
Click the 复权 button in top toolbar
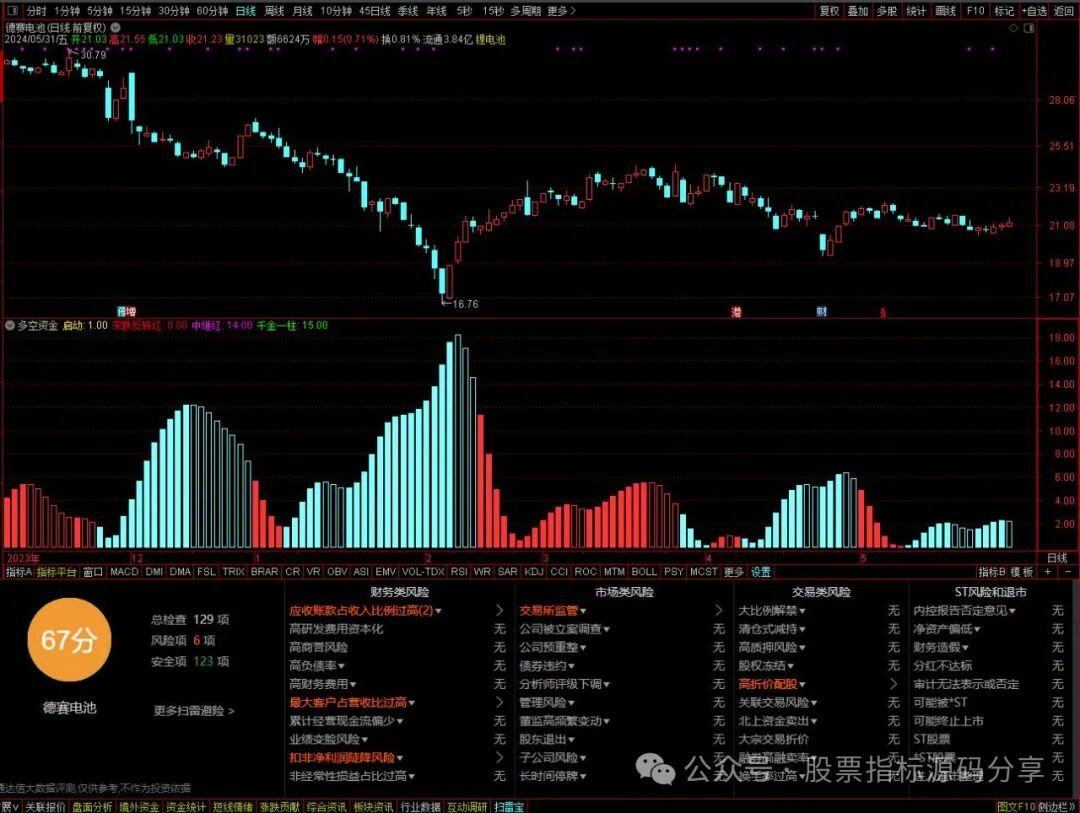pos(829,11)
